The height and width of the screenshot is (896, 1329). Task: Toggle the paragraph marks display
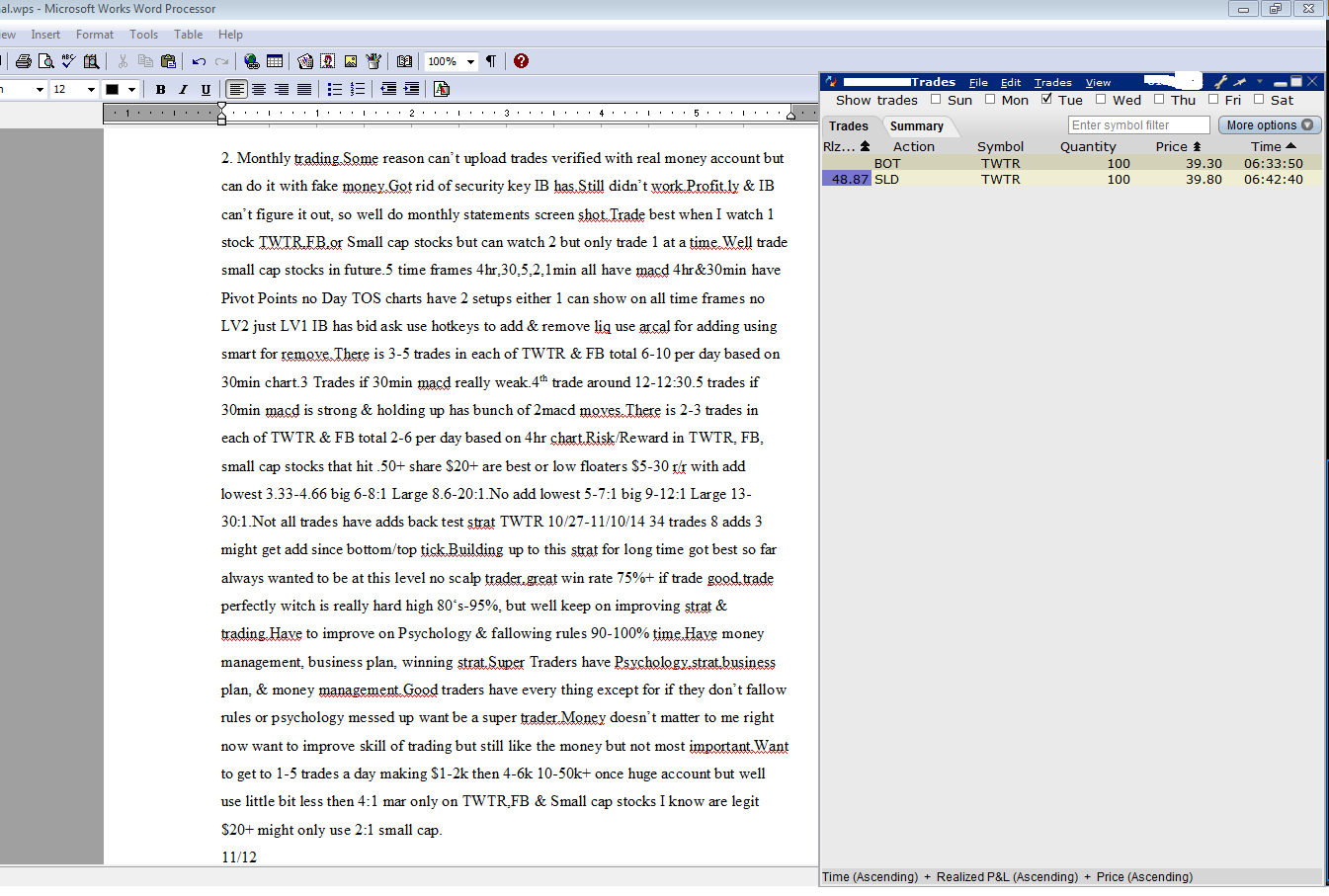tap(491, 61)
